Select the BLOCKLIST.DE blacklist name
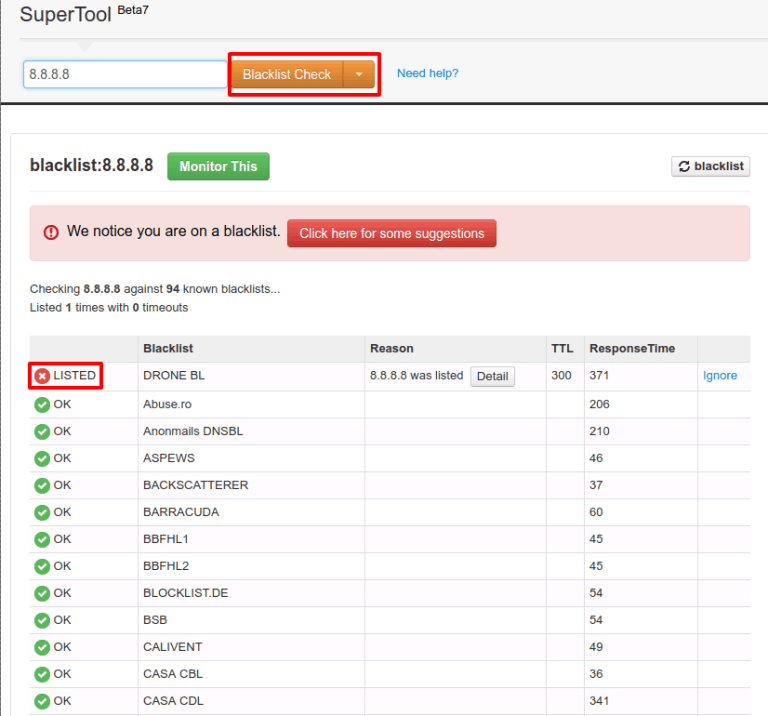The image size is (768, 716). [x=186, y=593]
